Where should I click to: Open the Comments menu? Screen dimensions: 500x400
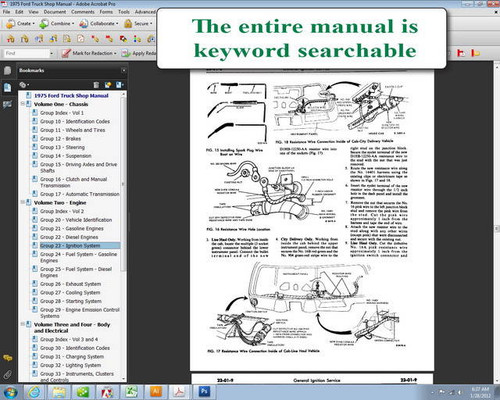(x=83, y=12)
